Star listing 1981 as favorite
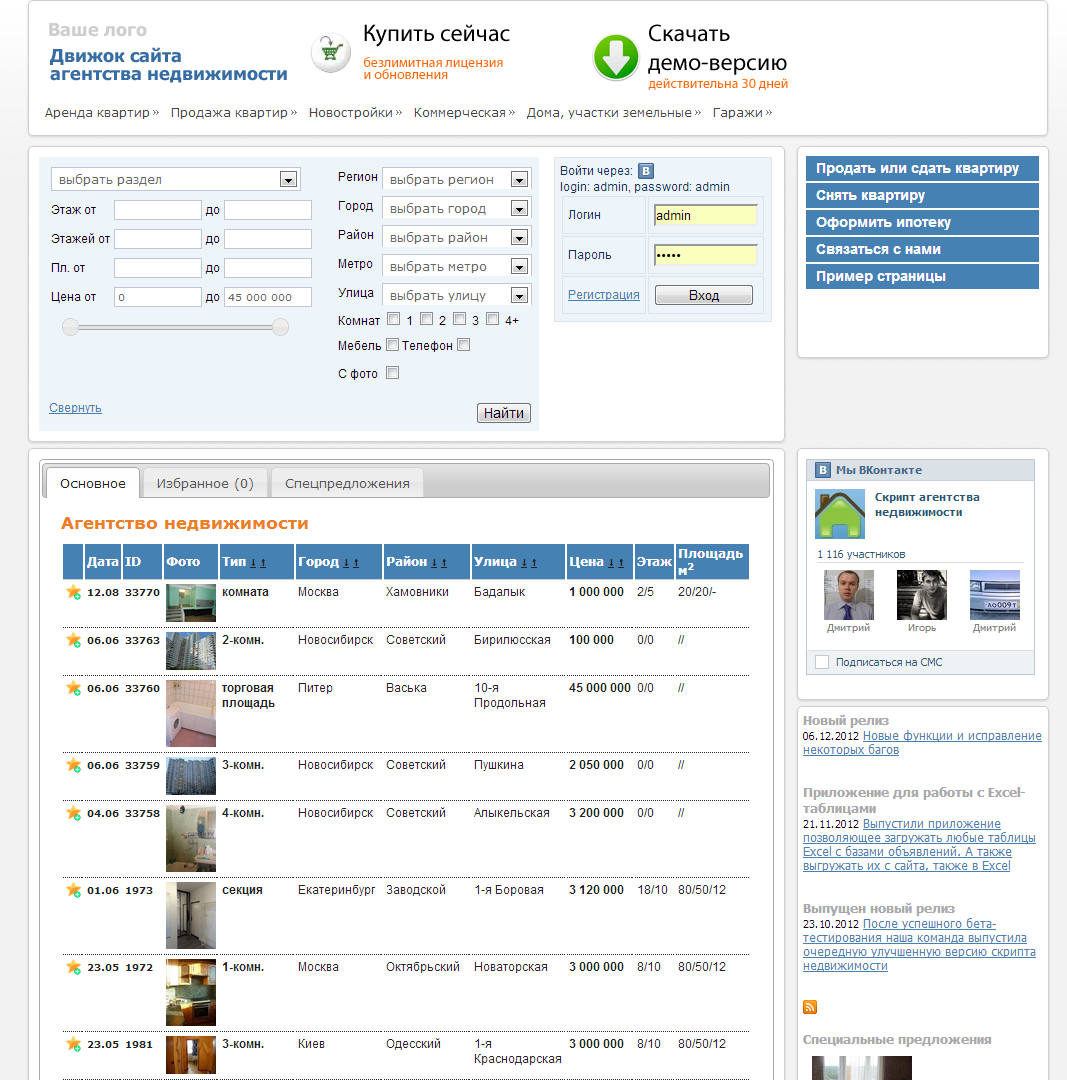The height and width of the screenshot is (1080, 1067). 73,1045
